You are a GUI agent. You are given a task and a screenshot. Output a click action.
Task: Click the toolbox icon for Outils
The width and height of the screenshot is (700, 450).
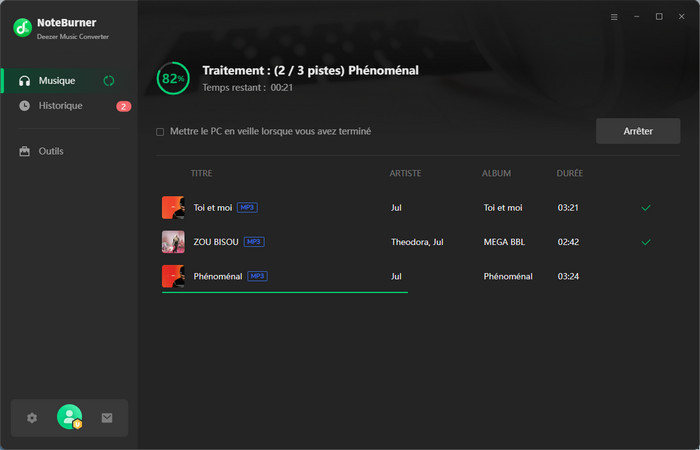[25, 151]
